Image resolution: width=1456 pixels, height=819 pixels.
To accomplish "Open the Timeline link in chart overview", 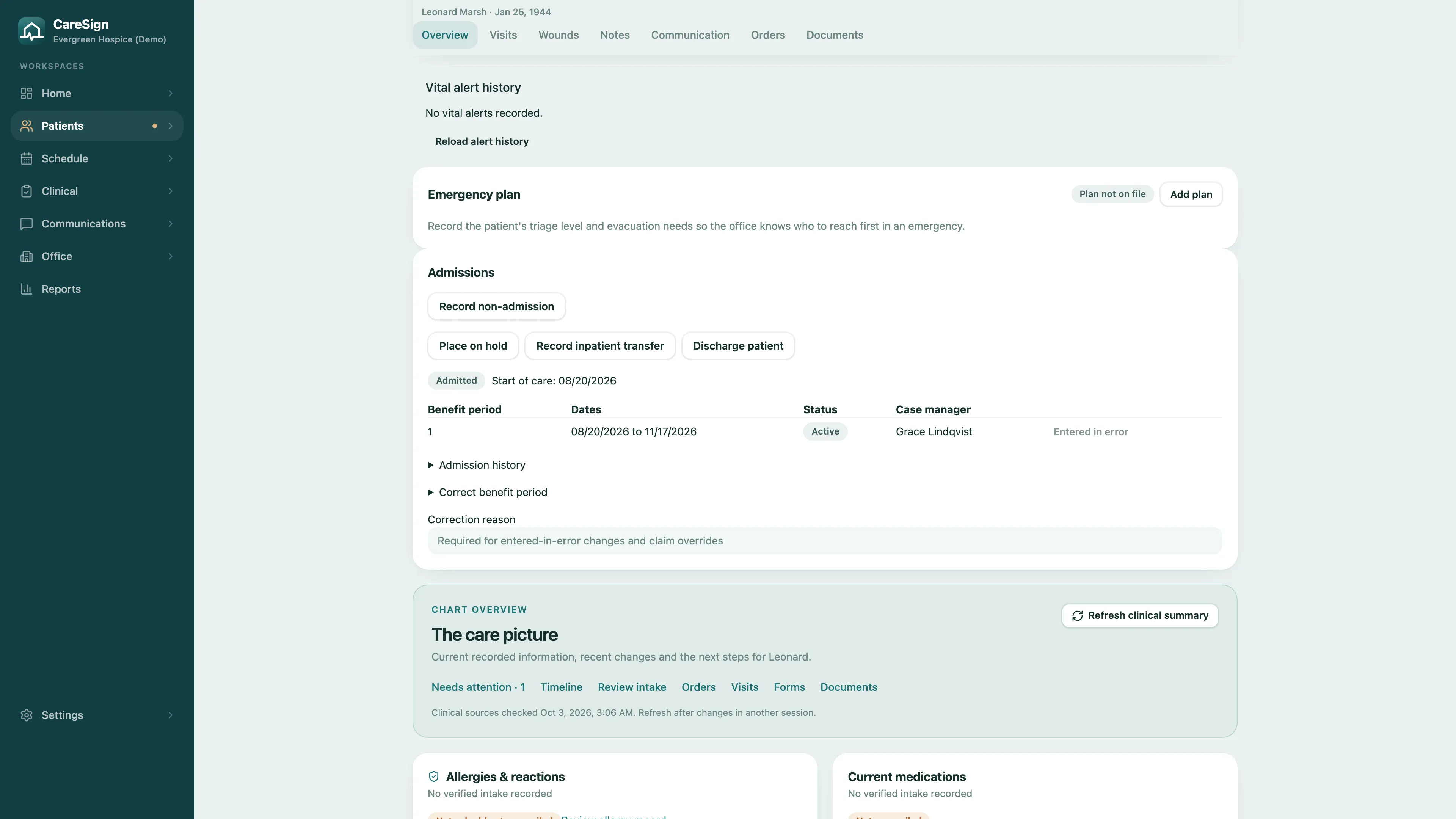I will [x=561, y=687].
